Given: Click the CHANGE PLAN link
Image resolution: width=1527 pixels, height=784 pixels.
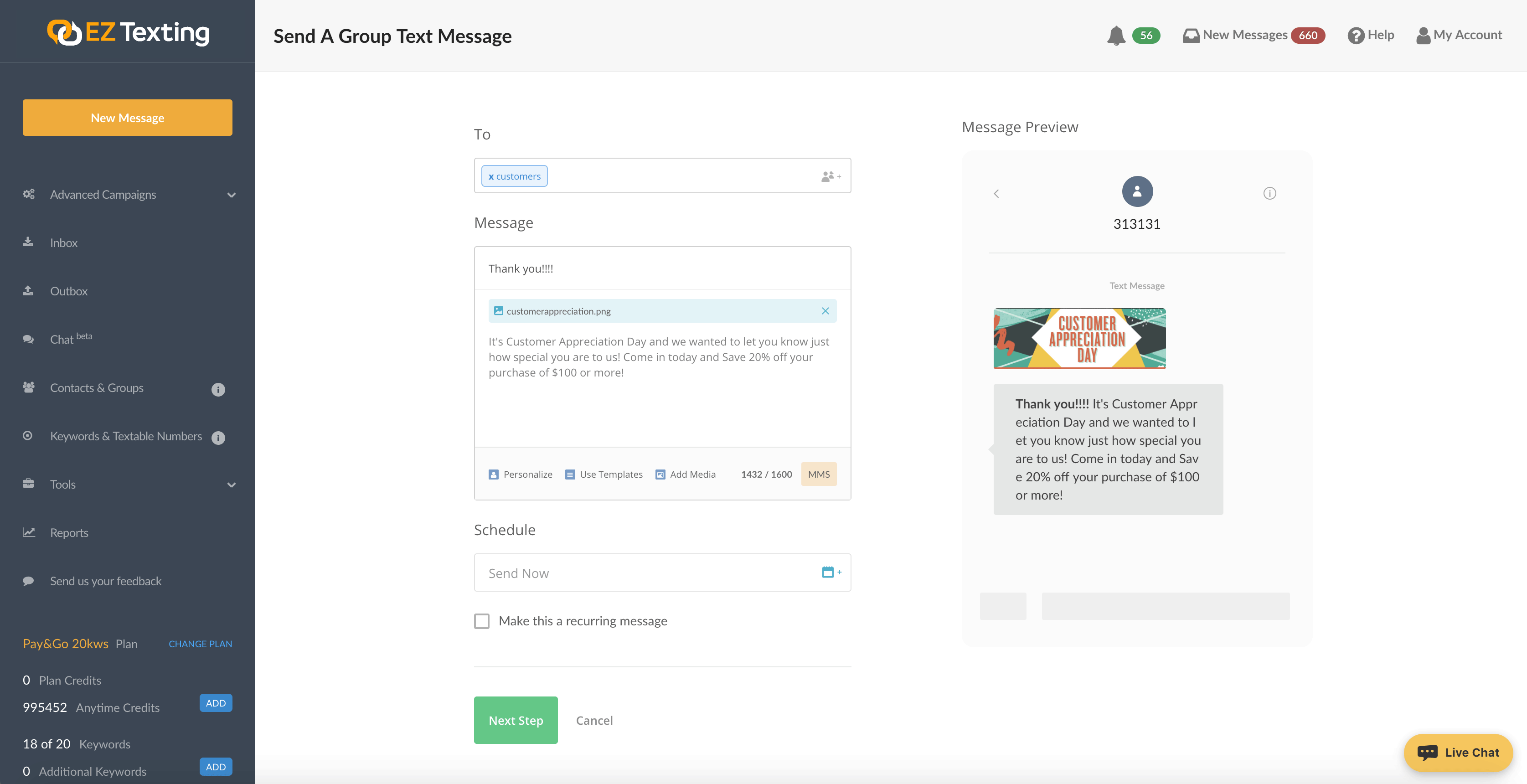Looking at the screenshot, I should tap(200, 644).
